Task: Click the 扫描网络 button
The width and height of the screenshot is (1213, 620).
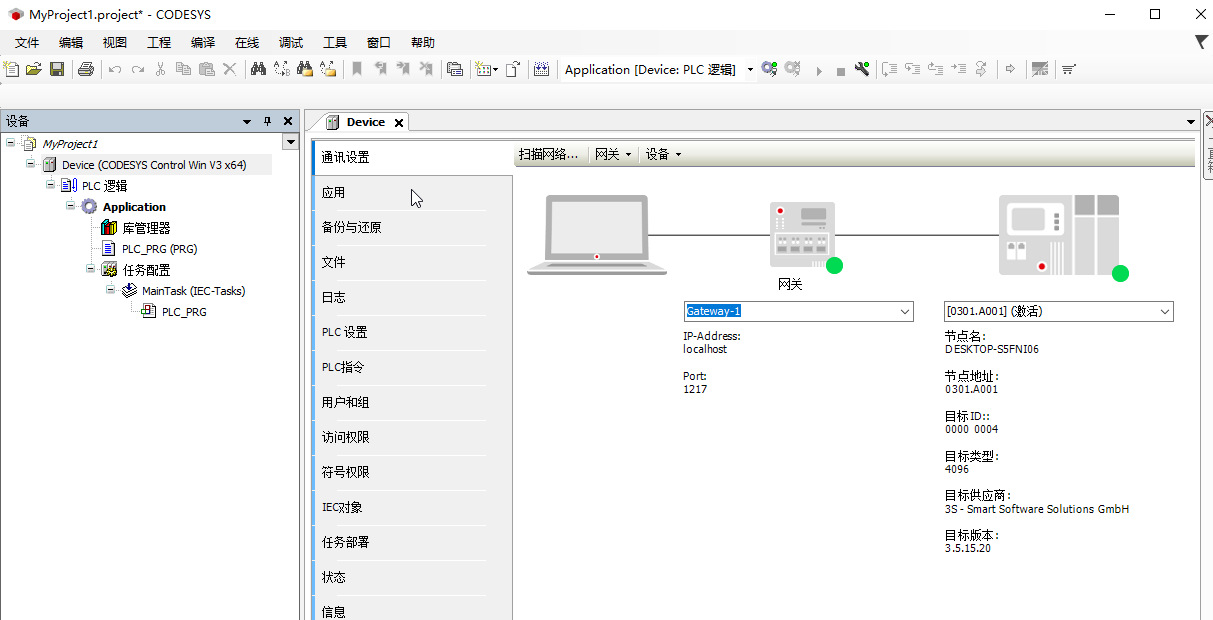Action: tap(548, 155)
